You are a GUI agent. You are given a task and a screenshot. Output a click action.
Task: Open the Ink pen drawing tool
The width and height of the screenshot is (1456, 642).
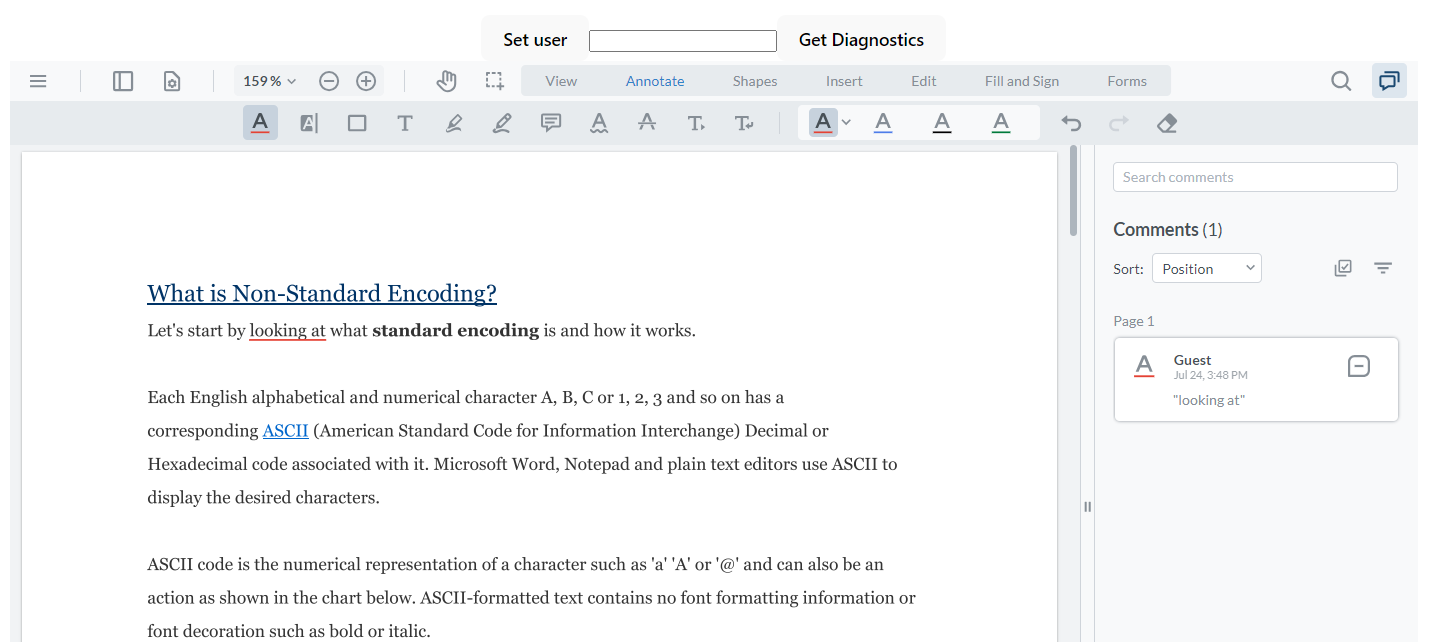tap(502, 122)
